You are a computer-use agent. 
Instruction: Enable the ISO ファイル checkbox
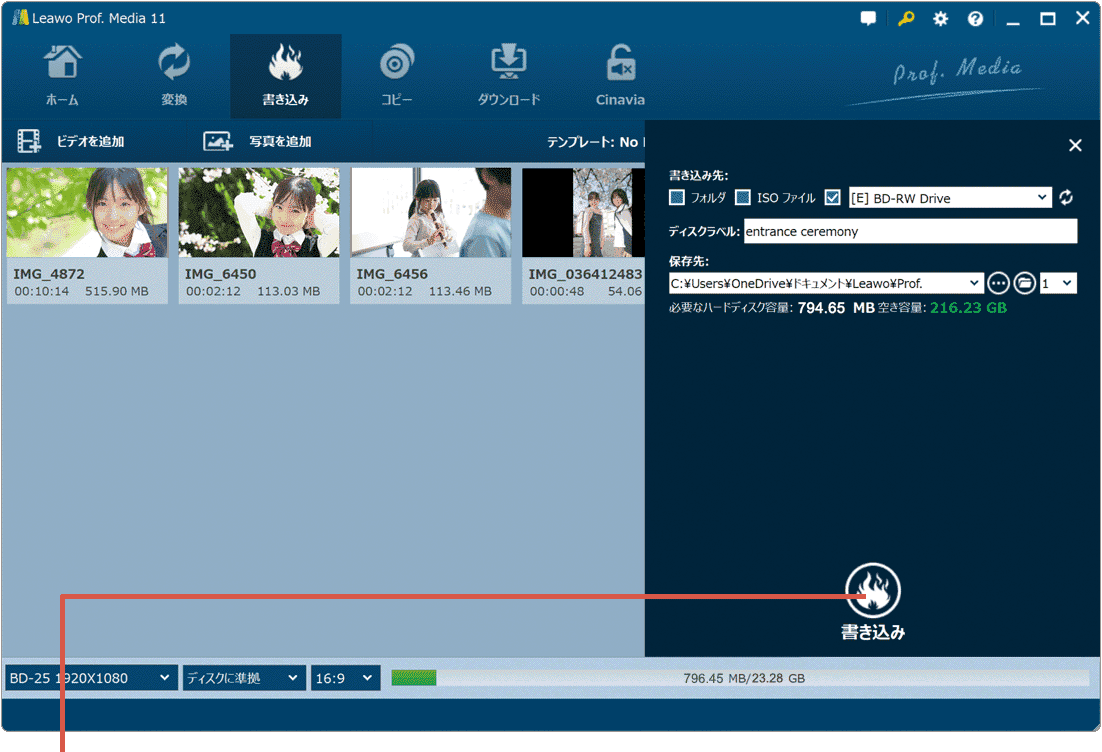743,198
